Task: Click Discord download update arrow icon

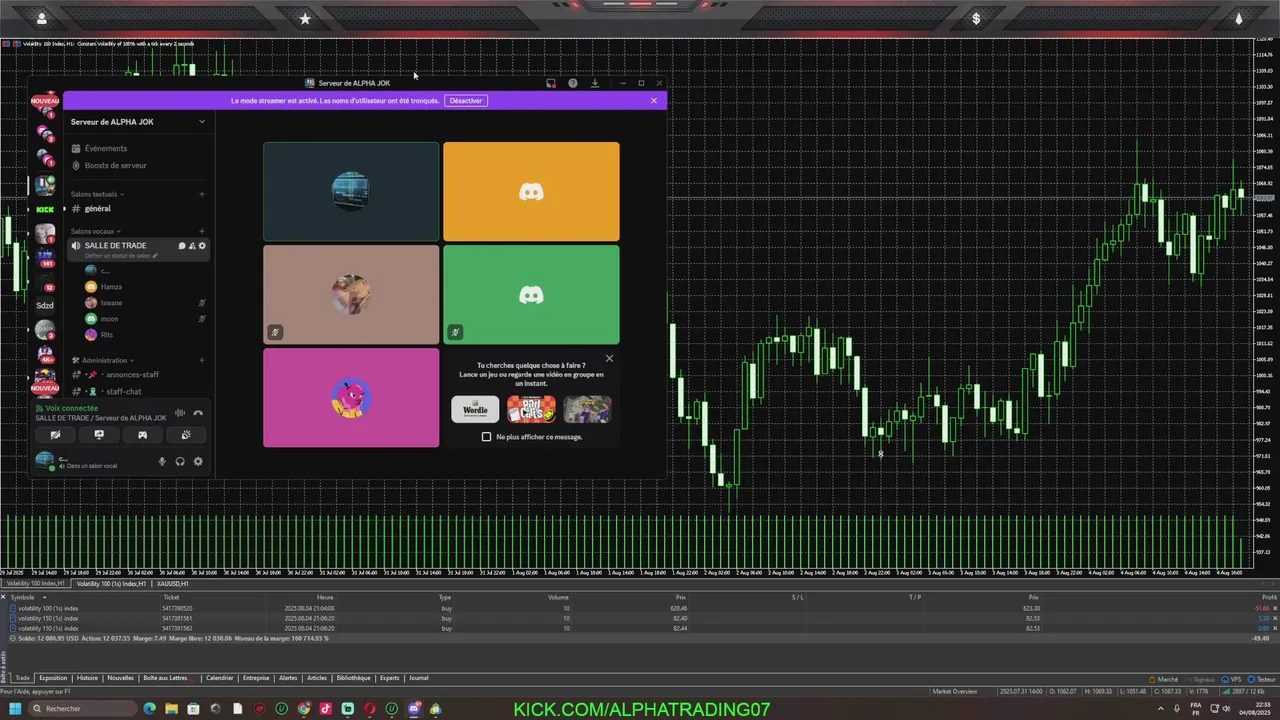Action: (595, 83)
